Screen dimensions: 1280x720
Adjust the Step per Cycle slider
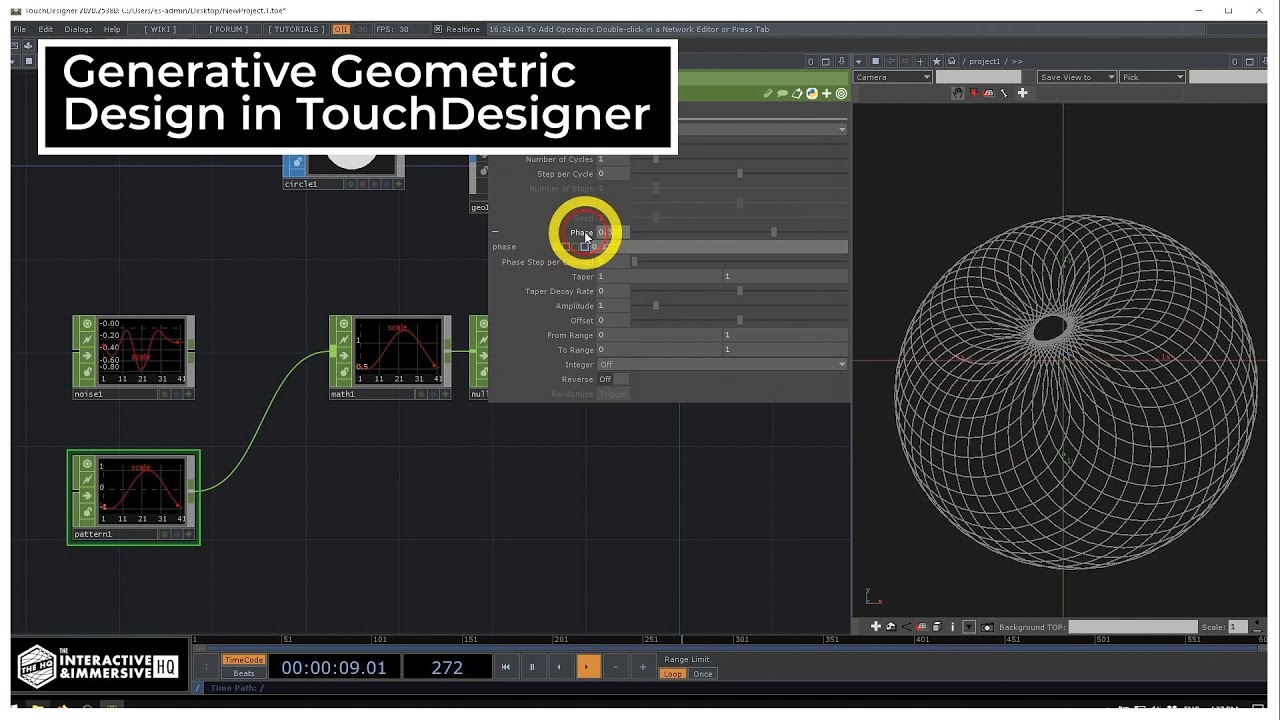[x=739, y=174]
